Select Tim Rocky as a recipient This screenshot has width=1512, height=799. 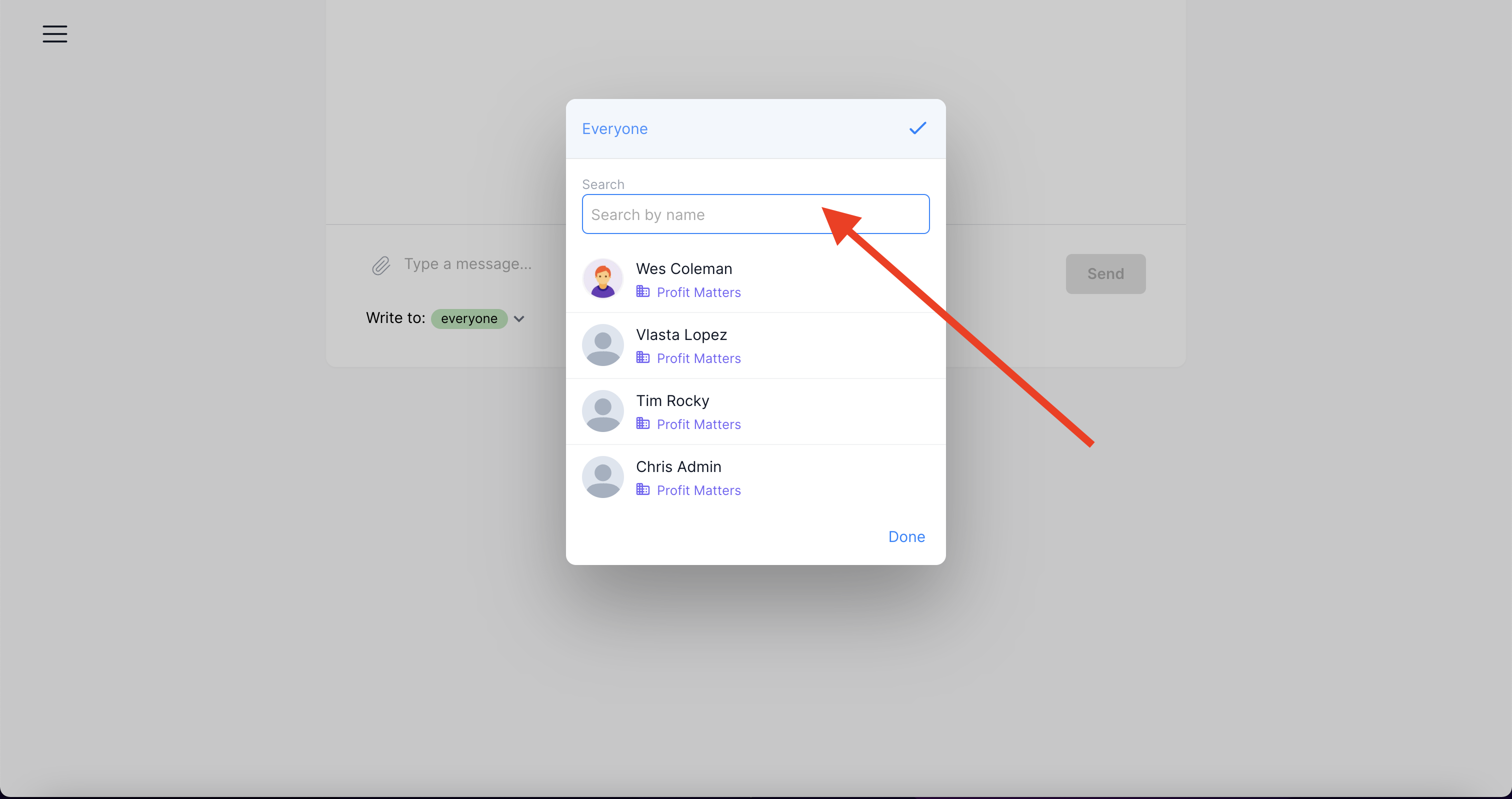(x=672, y=400)
